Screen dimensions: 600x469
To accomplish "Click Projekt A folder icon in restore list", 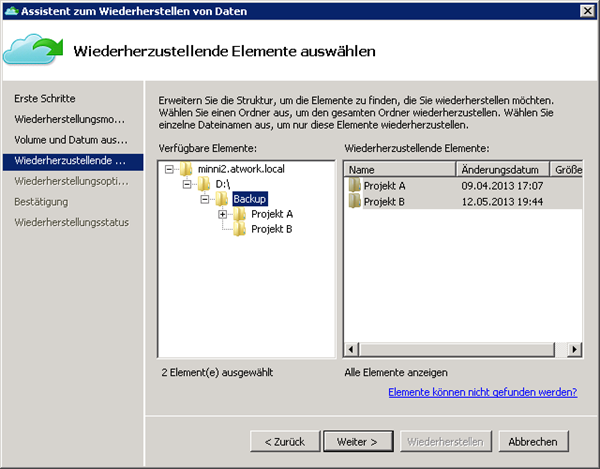I will (355, 185).
